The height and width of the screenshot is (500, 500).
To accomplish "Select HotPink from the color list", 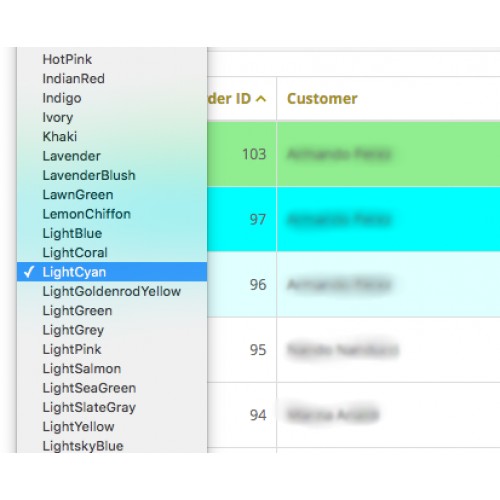I will [x=112, y=59].
